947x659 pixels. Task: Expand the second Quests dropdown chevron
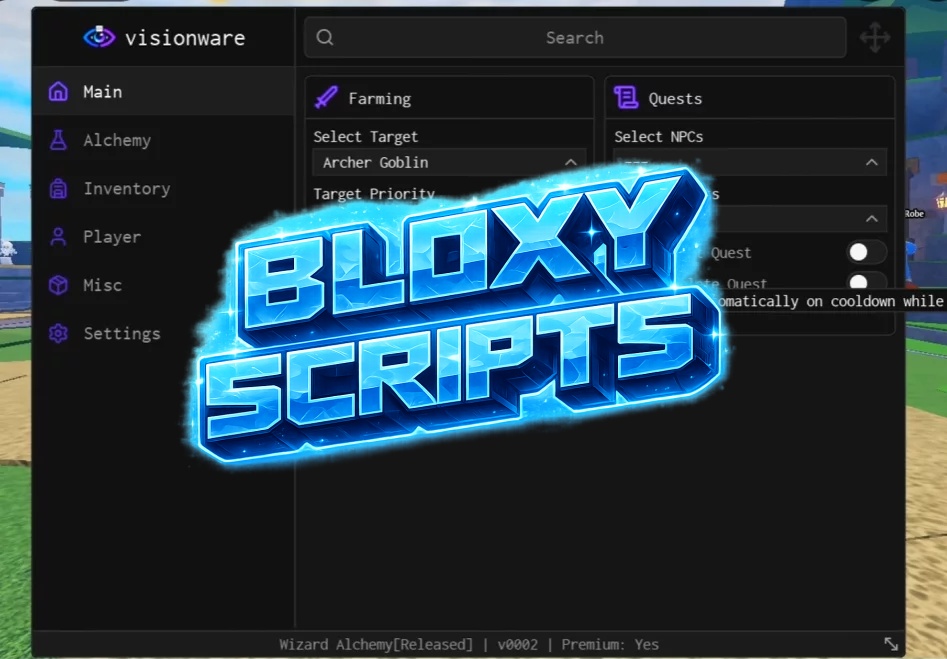[872, 219]
